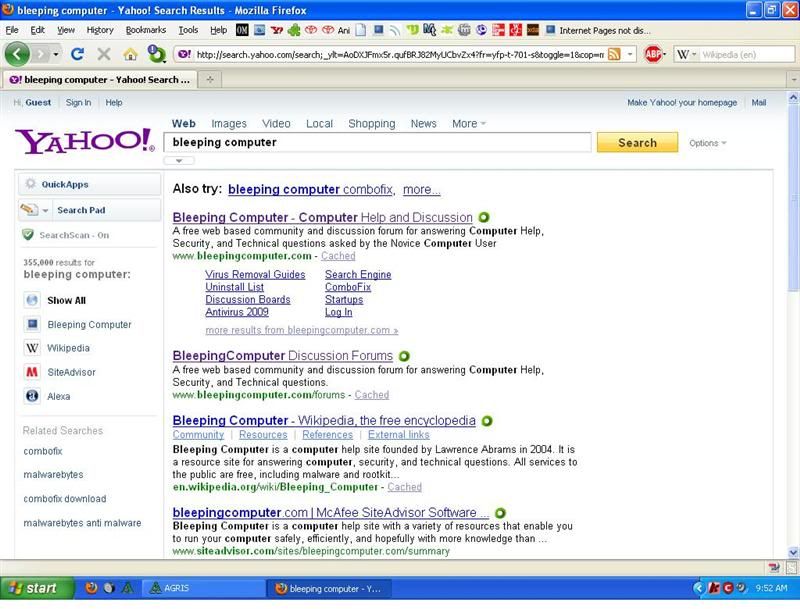Go to the Home page icon

pos(131,54)
